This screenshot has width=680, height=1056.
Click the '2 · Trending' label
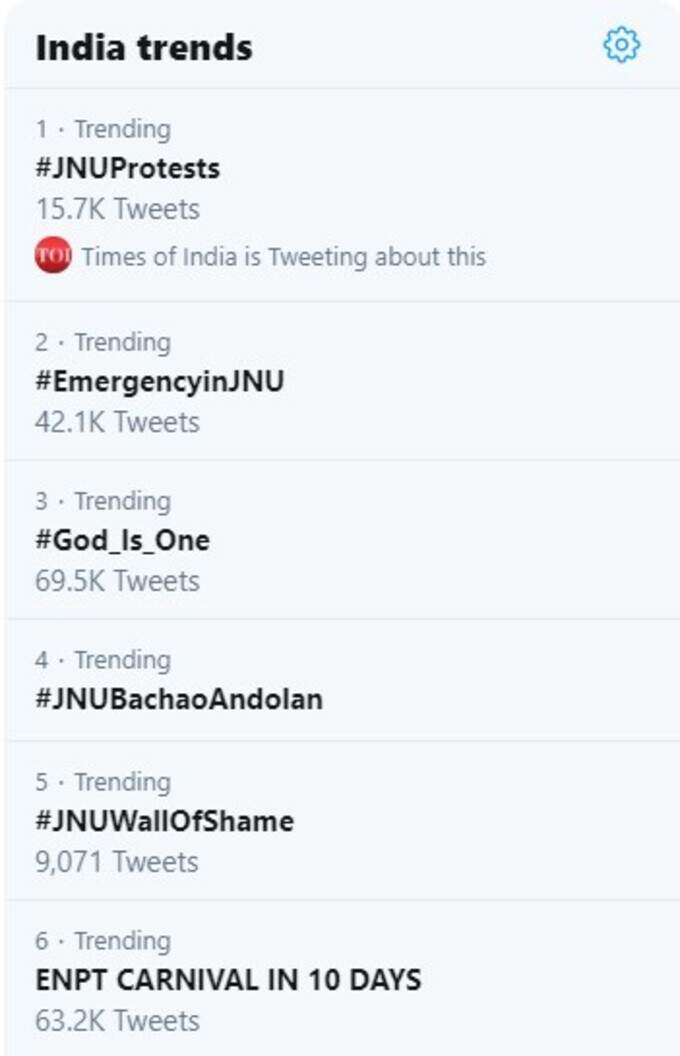[103, 342]
